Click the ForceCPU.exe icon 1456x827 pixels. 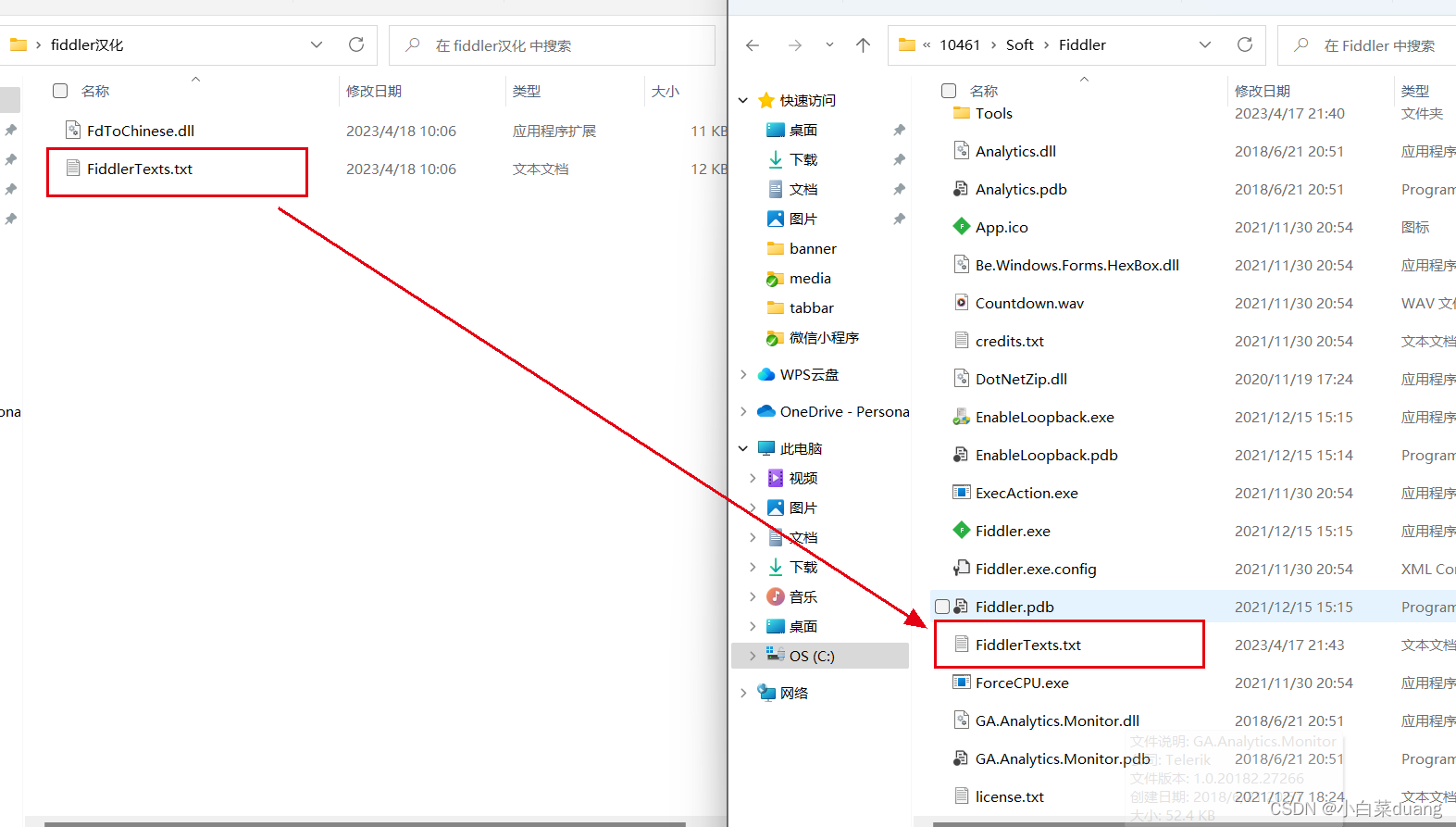click(x=962, y=683)
